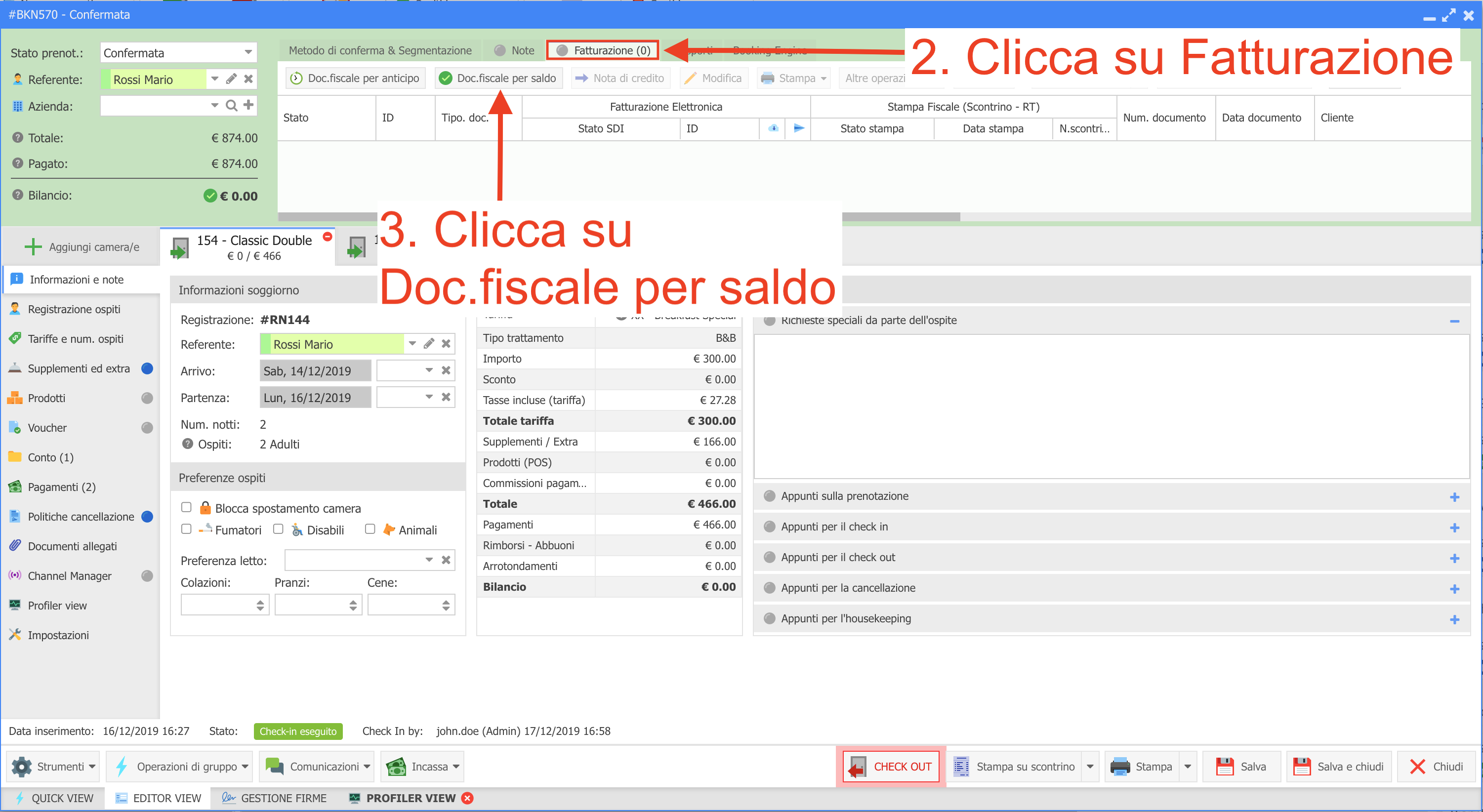Open the Comunicazioni menu
Viewport: 1483px width, 812px height.
(317, 767)
